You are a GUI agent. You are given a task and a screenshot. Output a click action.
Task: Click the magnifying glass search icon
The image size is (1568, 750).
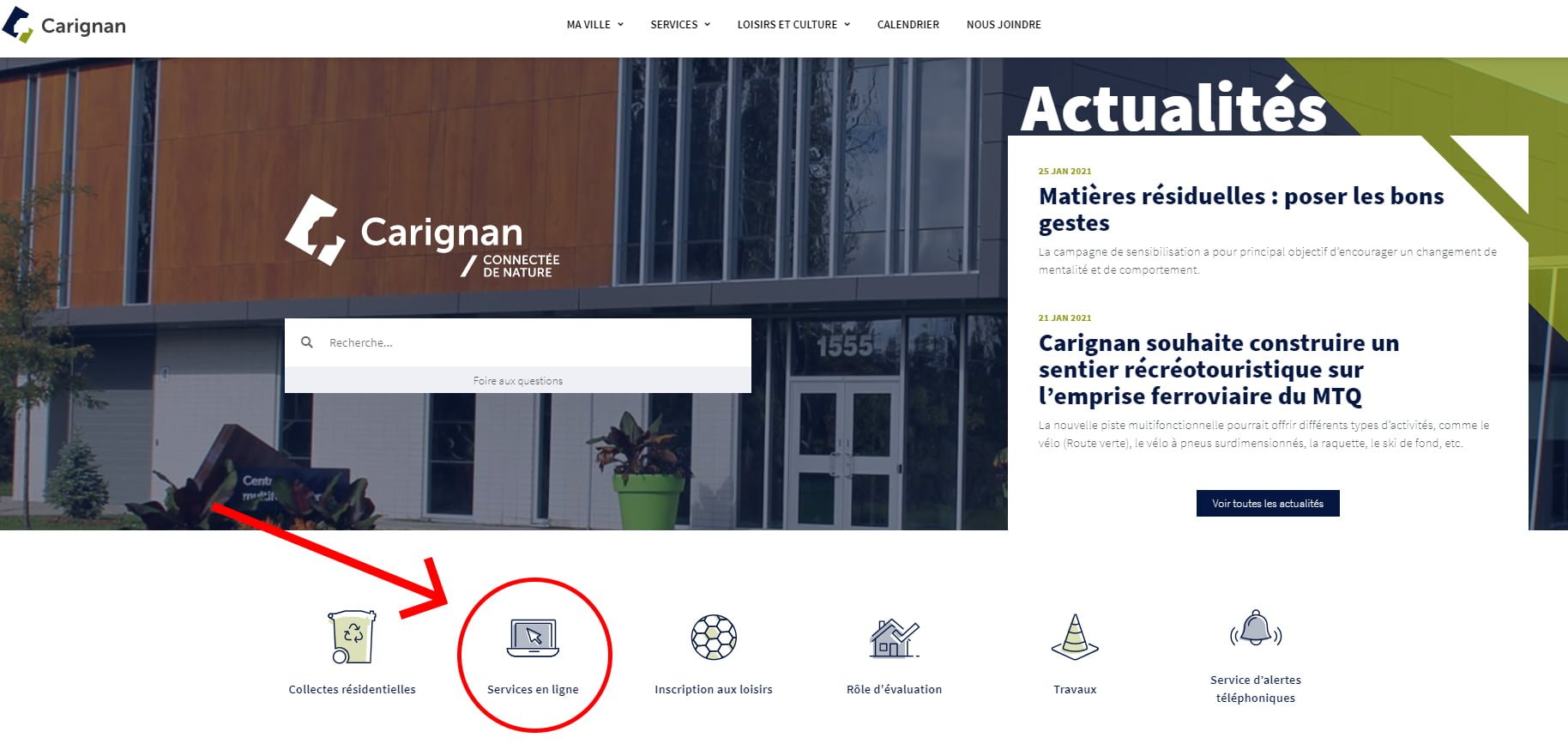click(x=307, y=342)
